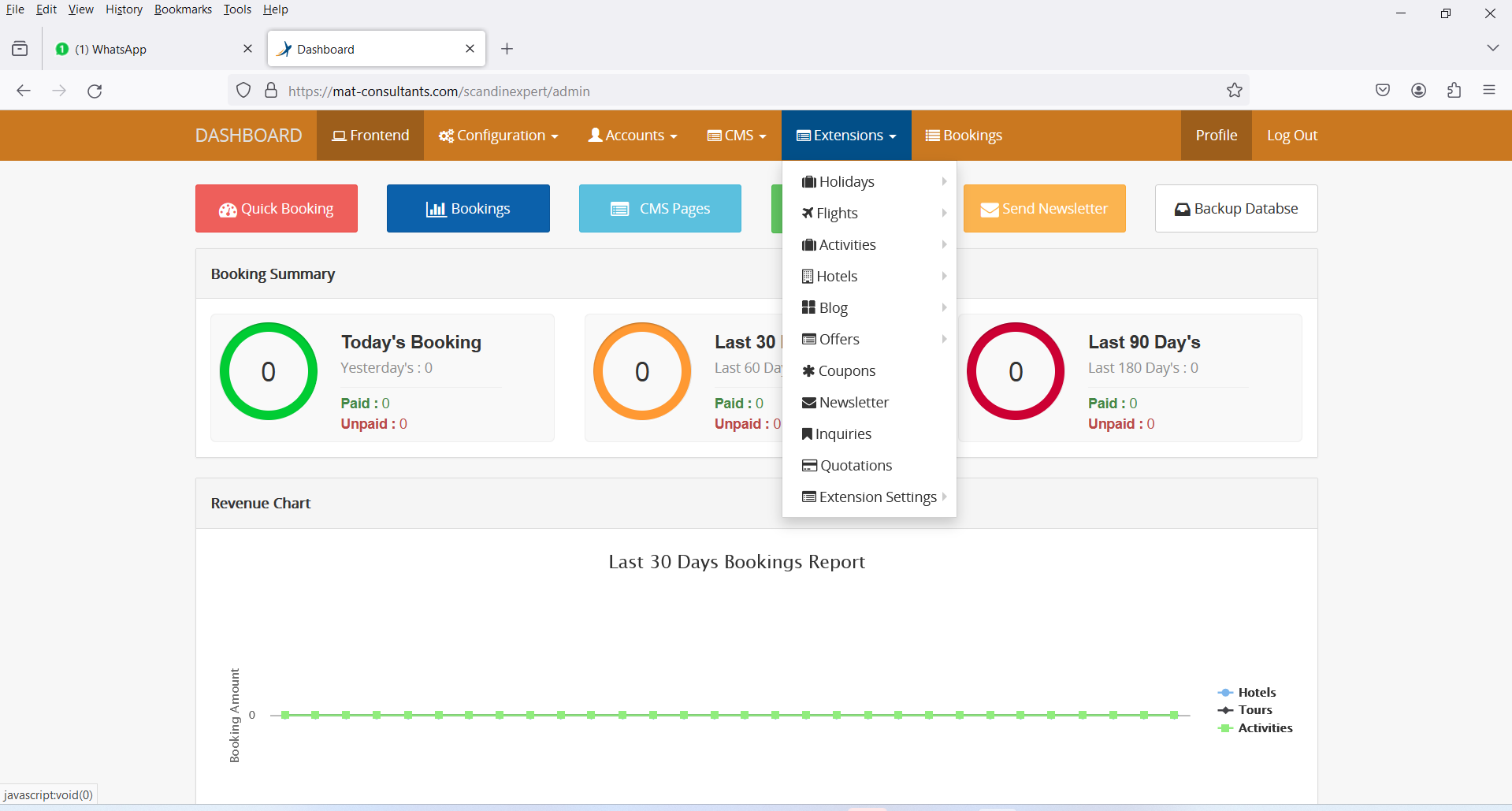1512x811 pixels.
Task: Click the green Today's Booking circle gauge
Action: click(269, 371)
